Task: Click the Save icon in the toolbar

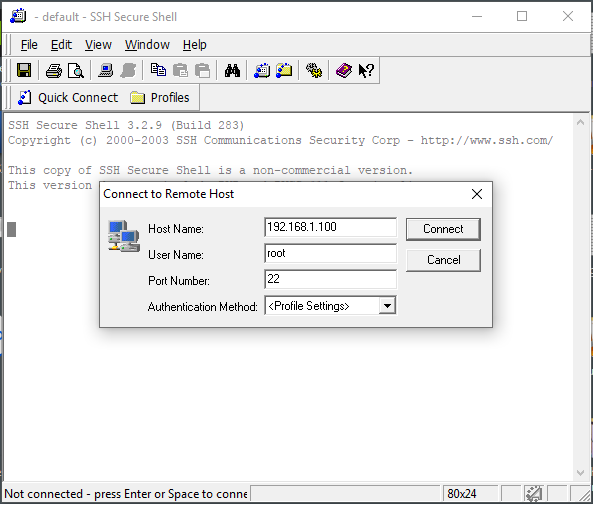Action: (24, 71)
